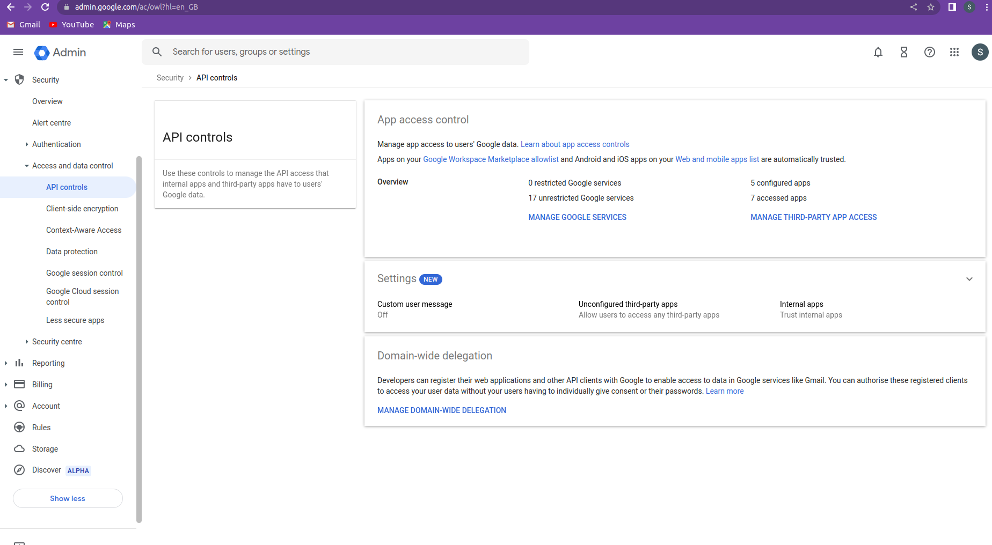This screenshot has width=992, height=545.
Task: Open Google Cloud session control
Action: pos(82,297)
